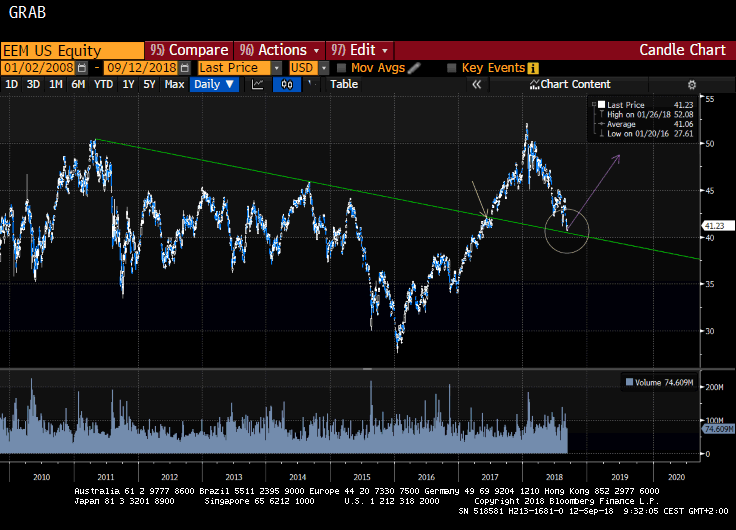
Task: Click the GRAB title text
Action: coord(27,12)
